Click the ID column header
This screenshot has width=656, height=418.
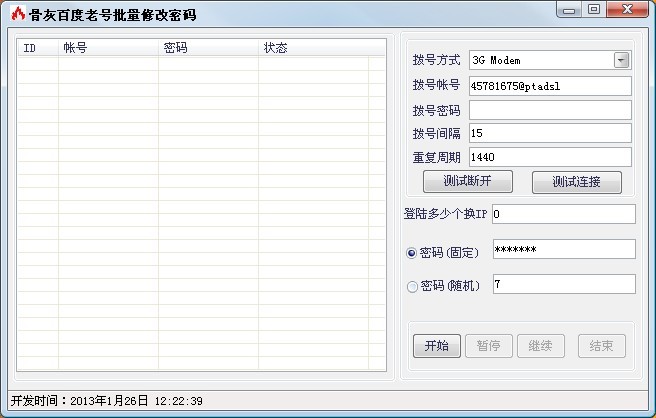pyautogui.click(x=38, y=48)
